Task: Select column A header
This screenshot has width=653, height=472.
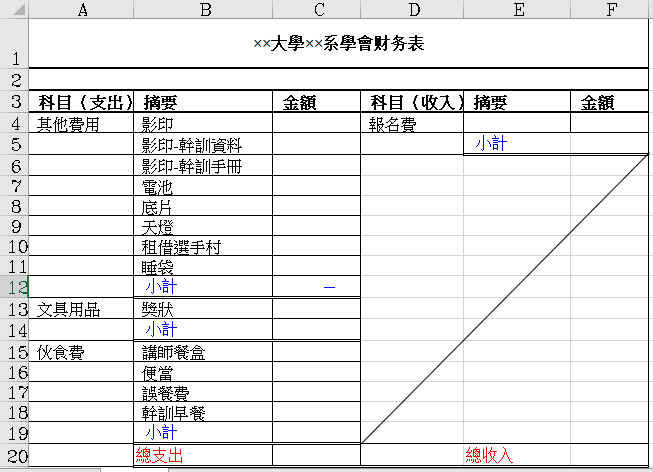Action: (x=82, y=10)
